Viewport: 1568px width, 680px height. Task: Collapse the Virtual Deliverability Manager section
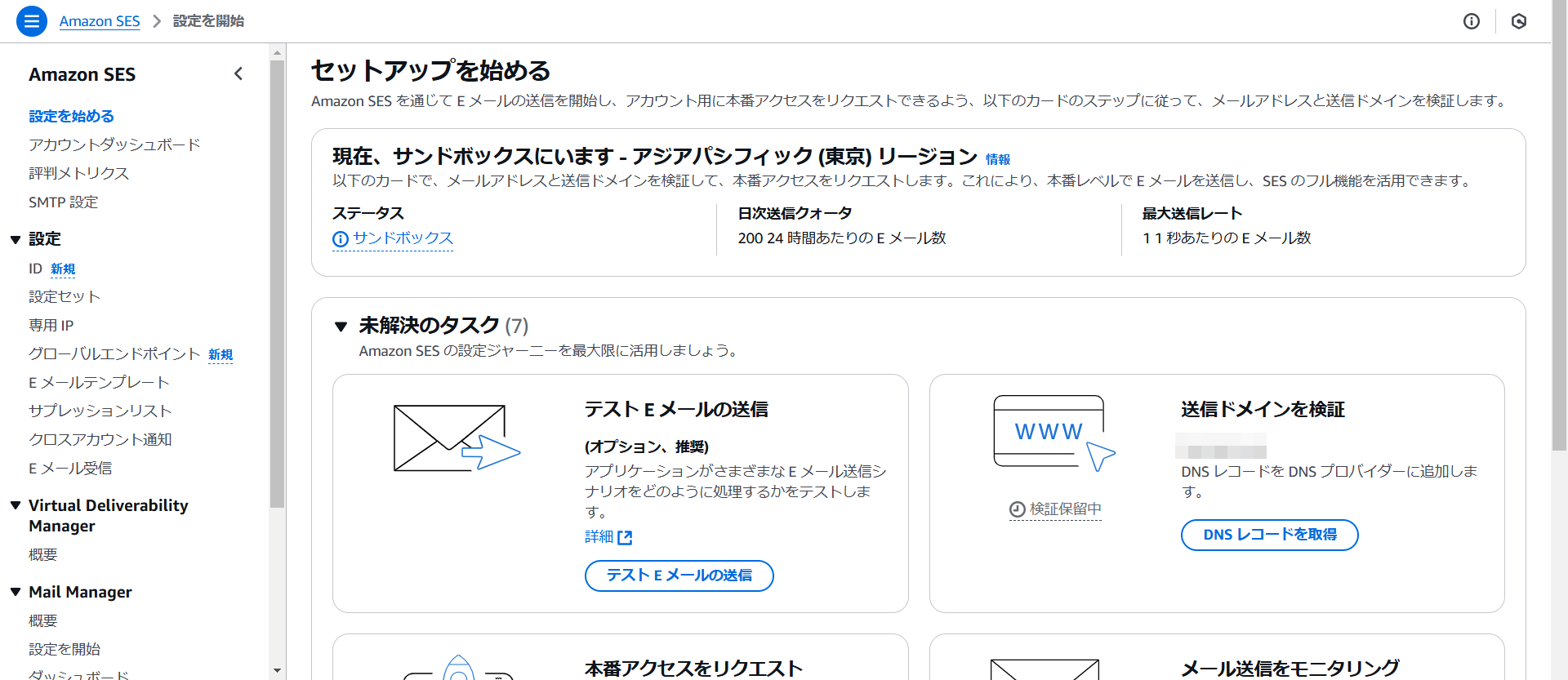pyautogui.click(x=16, y=505)
